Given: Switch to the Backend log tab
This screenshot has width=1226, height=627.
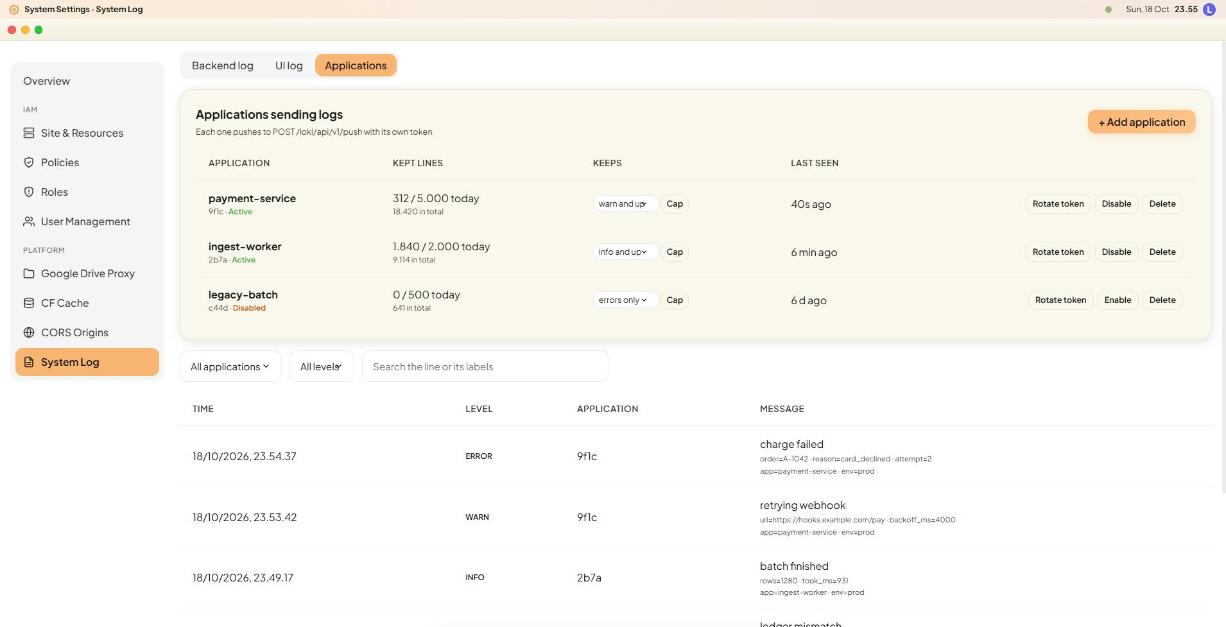Looking at the screenshot, I should click(222, 65).
